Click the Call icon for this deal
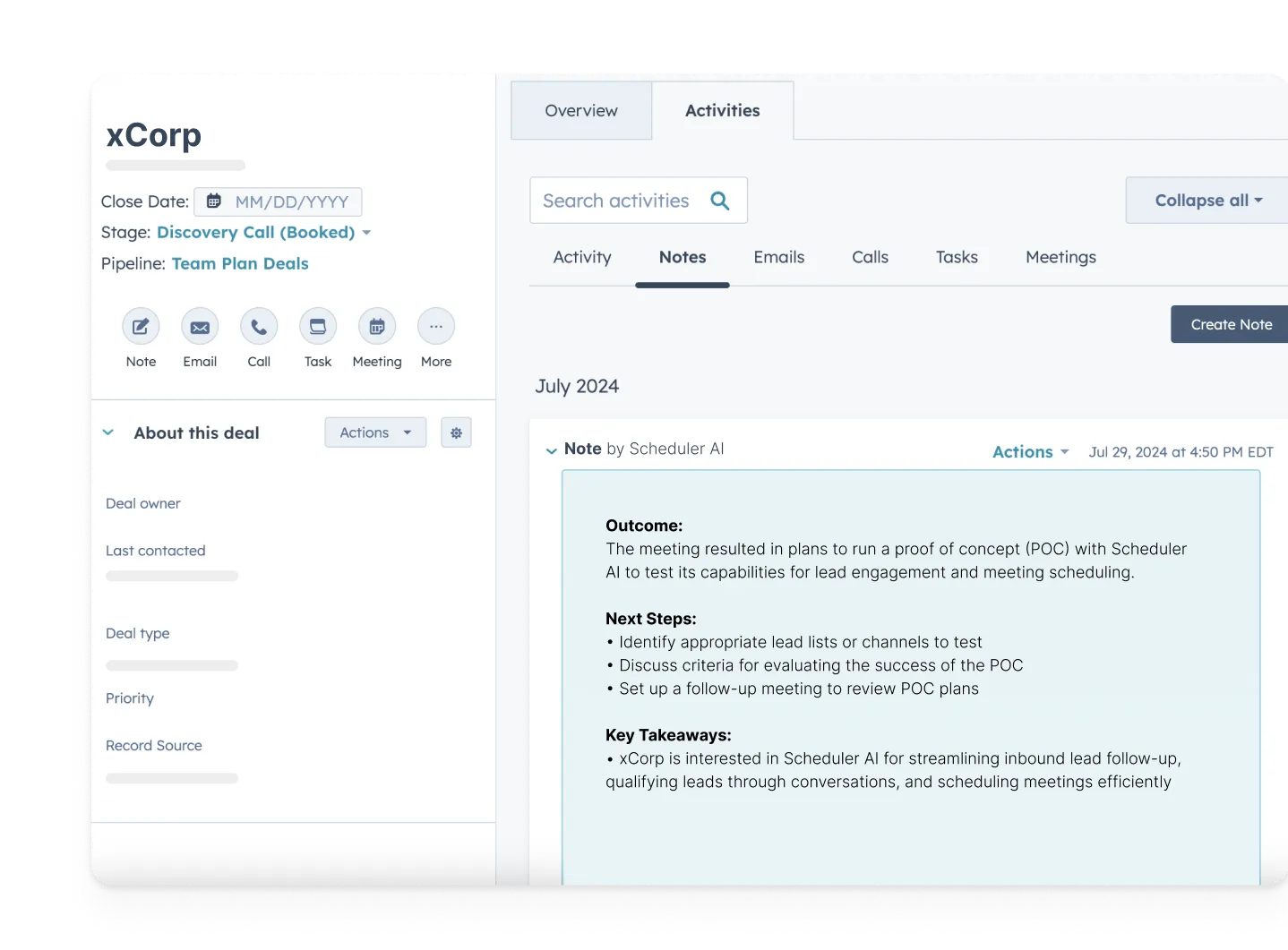This screenshot has width=1288, height=950. 258,326
